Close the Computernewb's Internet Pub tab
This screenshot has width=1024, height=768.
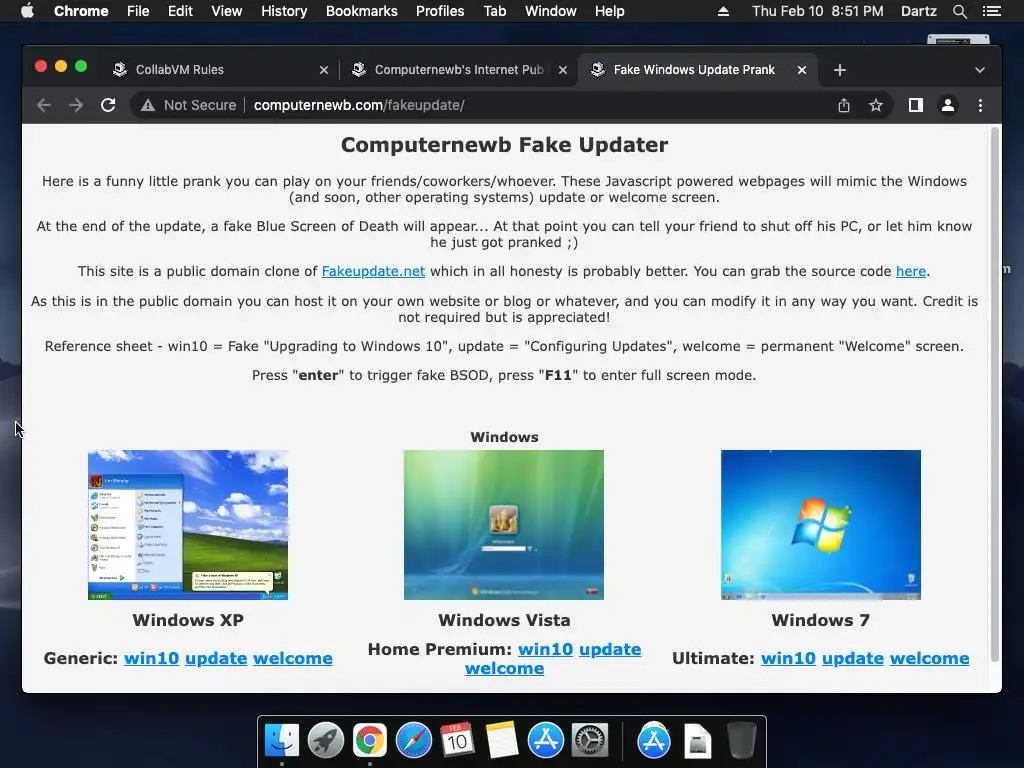(x=563, y=70)
